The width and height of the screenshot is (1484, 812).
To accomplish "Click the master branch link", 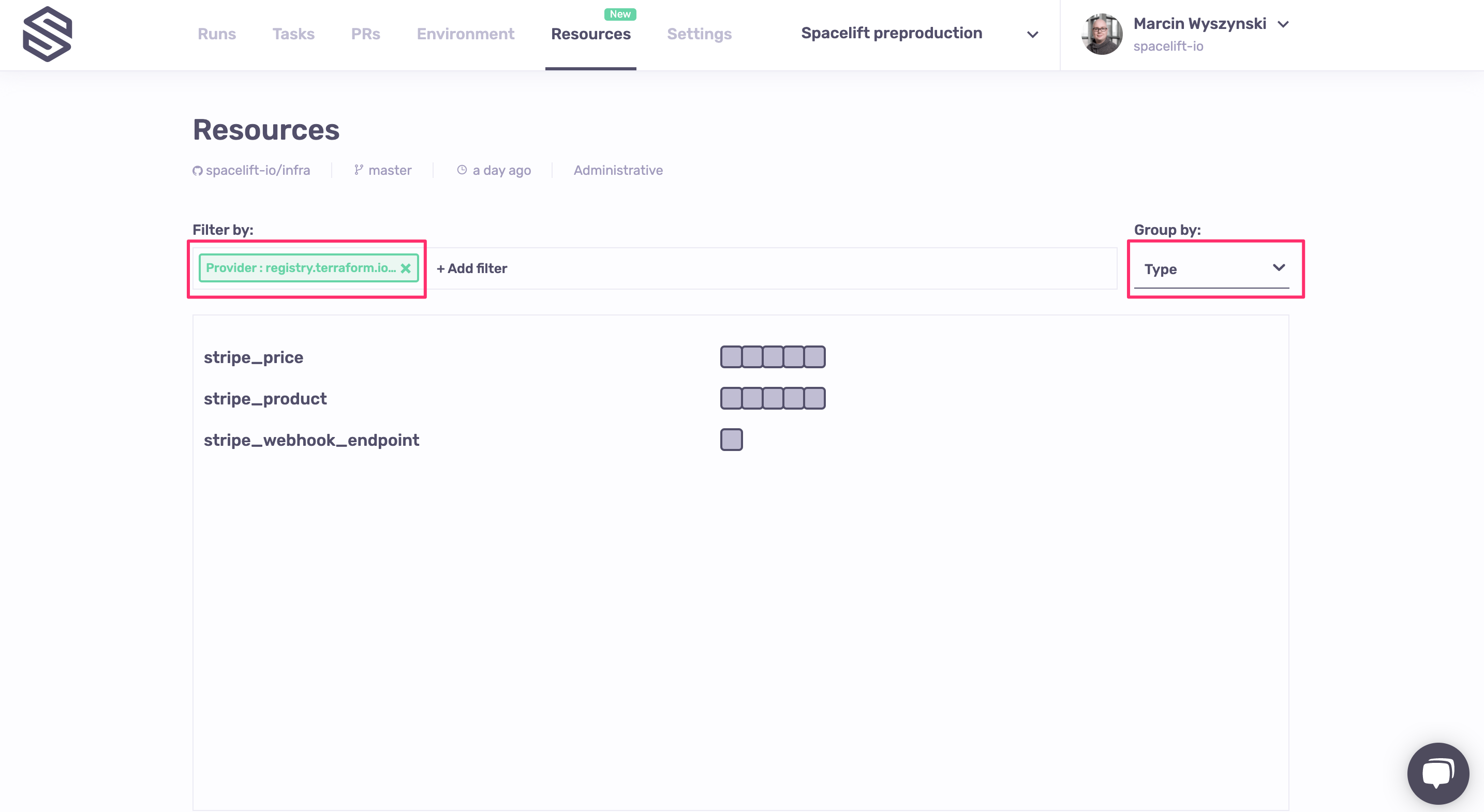I will (x=390, y=171).
